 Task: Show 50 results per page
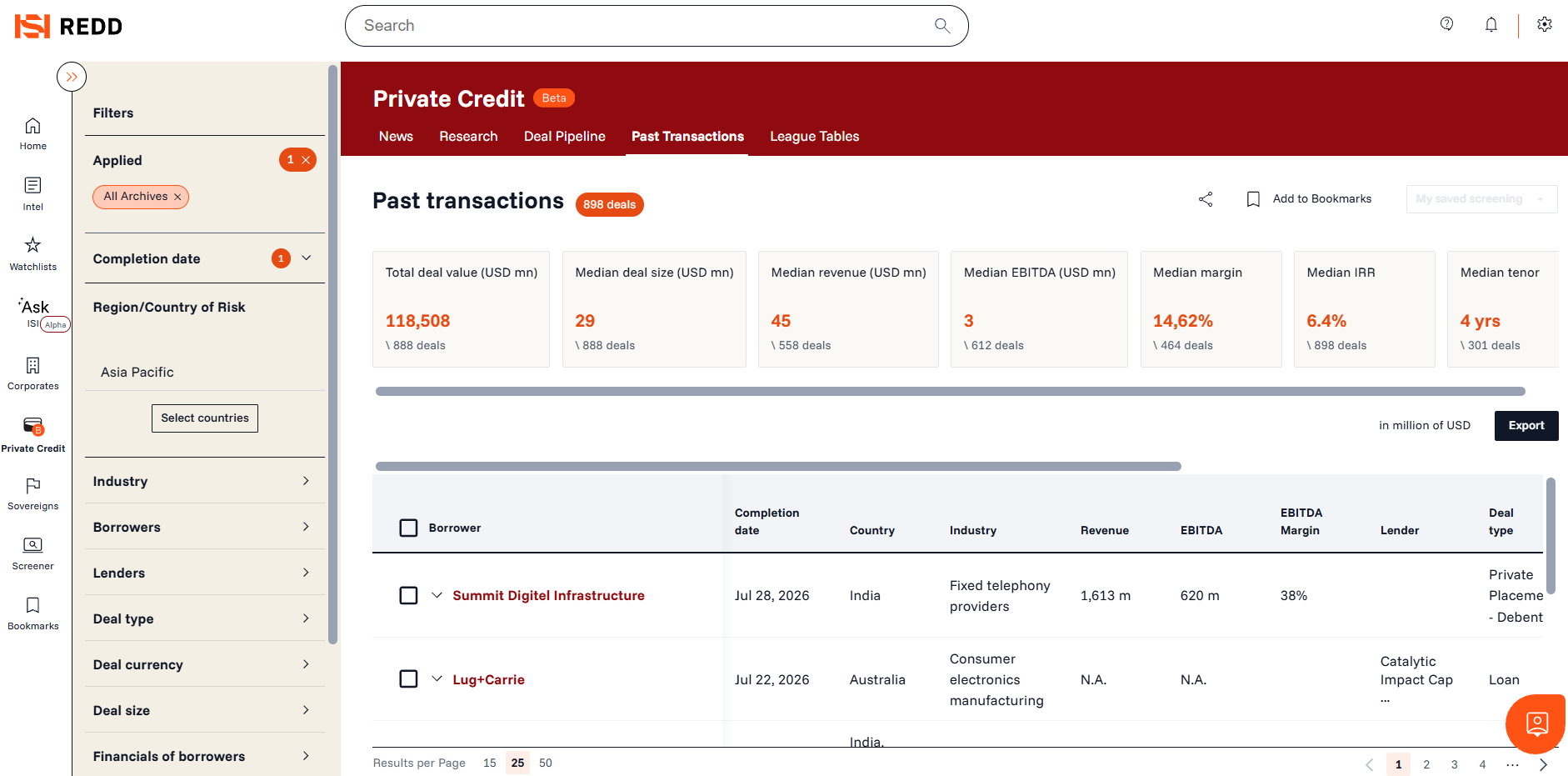click(x=546, y=763)
